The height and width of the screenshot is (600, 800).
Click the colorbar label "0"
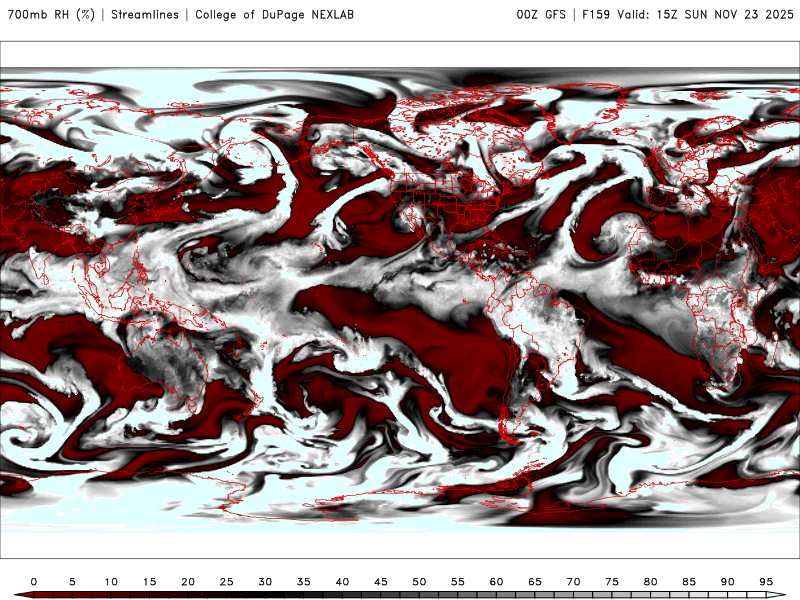point(34,582)
